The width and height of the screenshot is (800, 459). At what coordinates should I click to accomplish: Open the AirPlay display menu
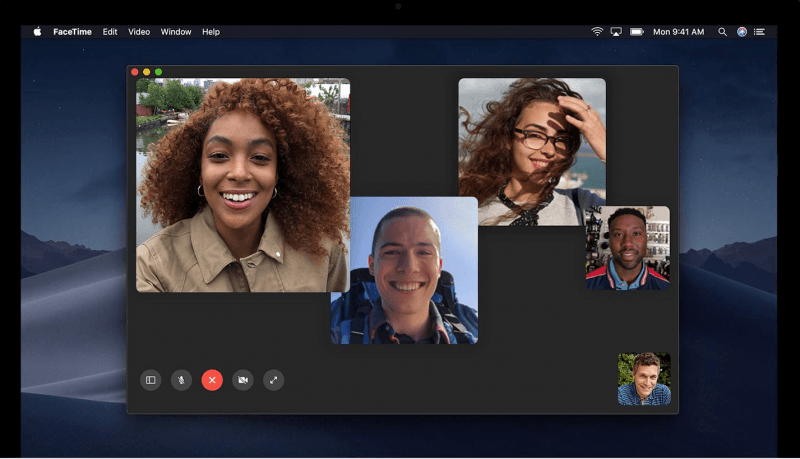616,32
